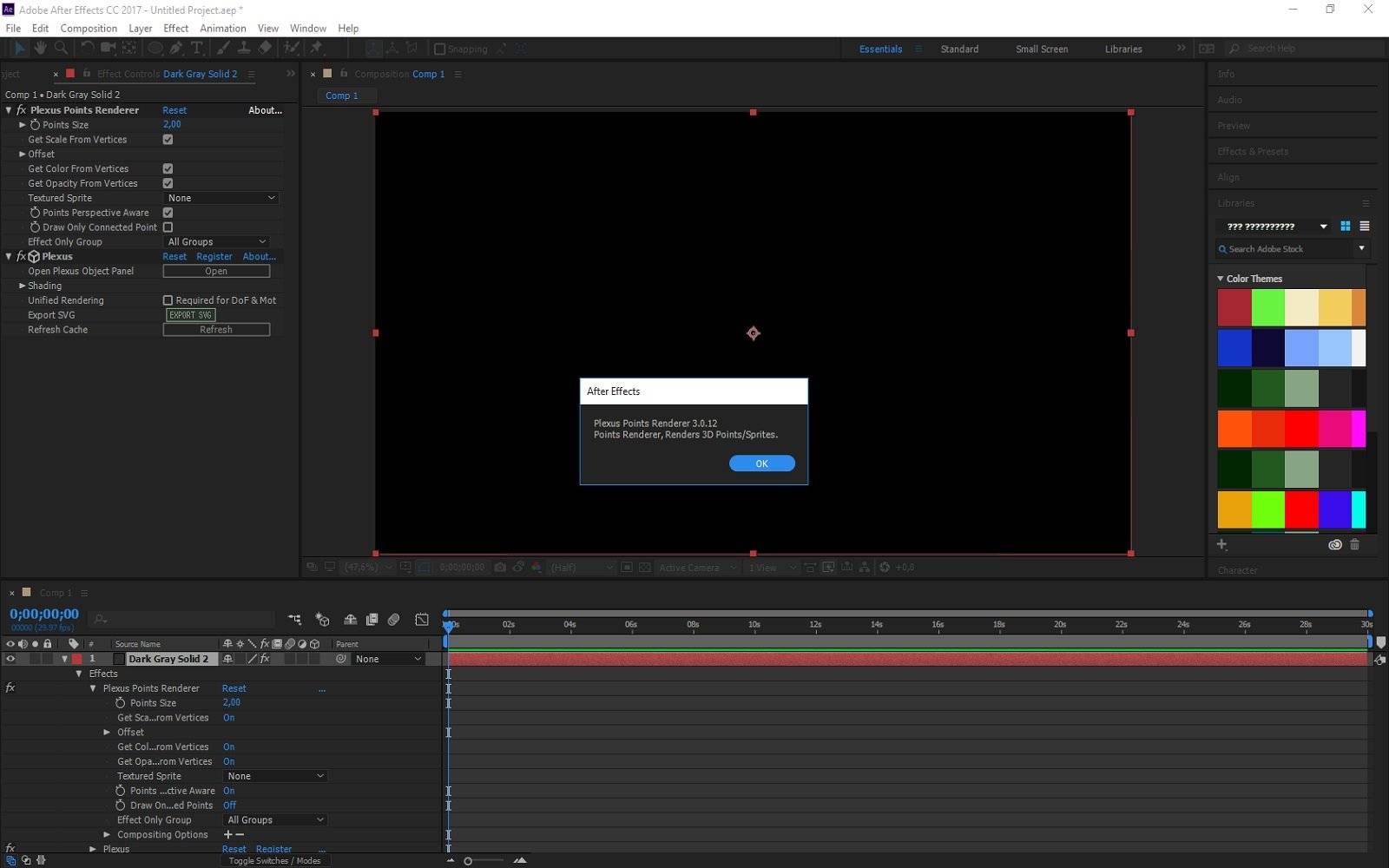Pick the red swatch in Color Themes
The image size is (1389, 868).
click(x=1301, y=429)
